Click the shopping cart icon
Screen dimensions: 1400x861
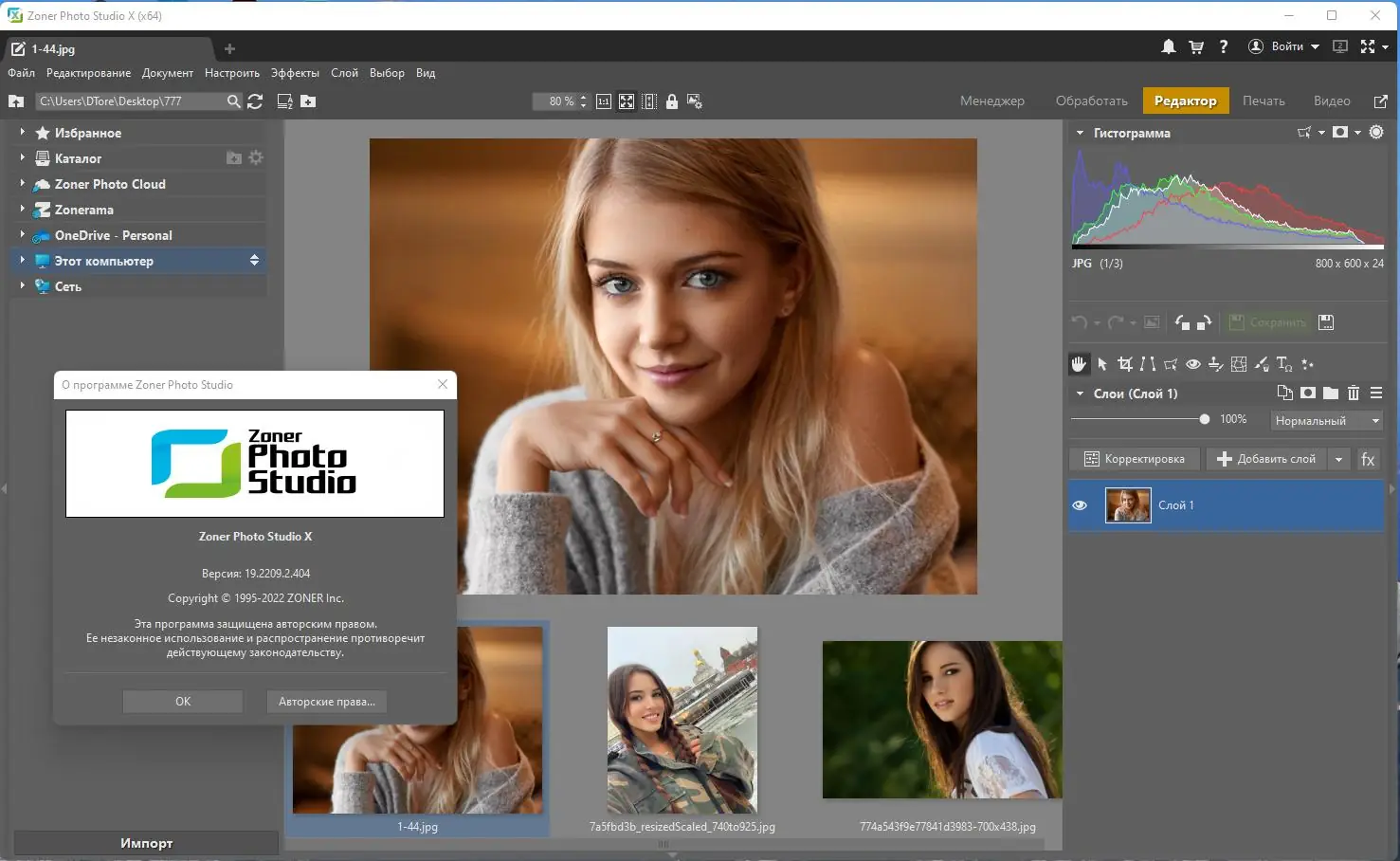[x=1196, y=46]
